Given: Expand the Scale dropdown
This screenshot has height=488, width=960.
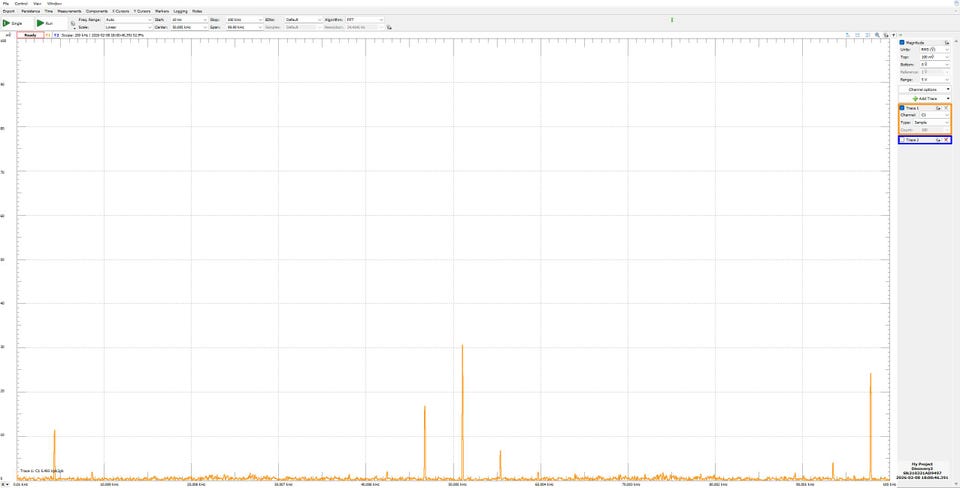Looking at the screenshot, I should pos(128,28).
